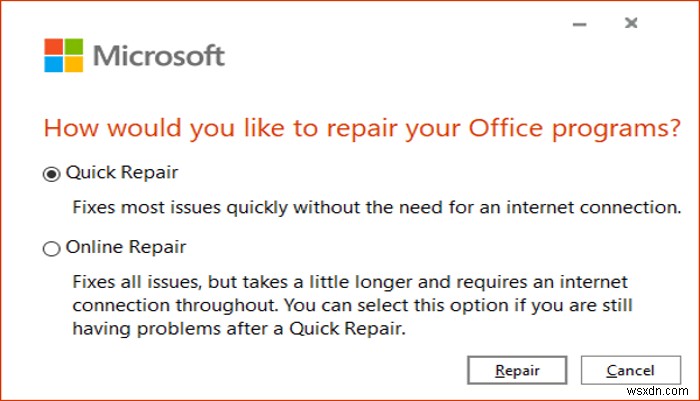Viewport: 700px width, 401px height.
Task: Click the Quick Repair option label
Action: 121,173
